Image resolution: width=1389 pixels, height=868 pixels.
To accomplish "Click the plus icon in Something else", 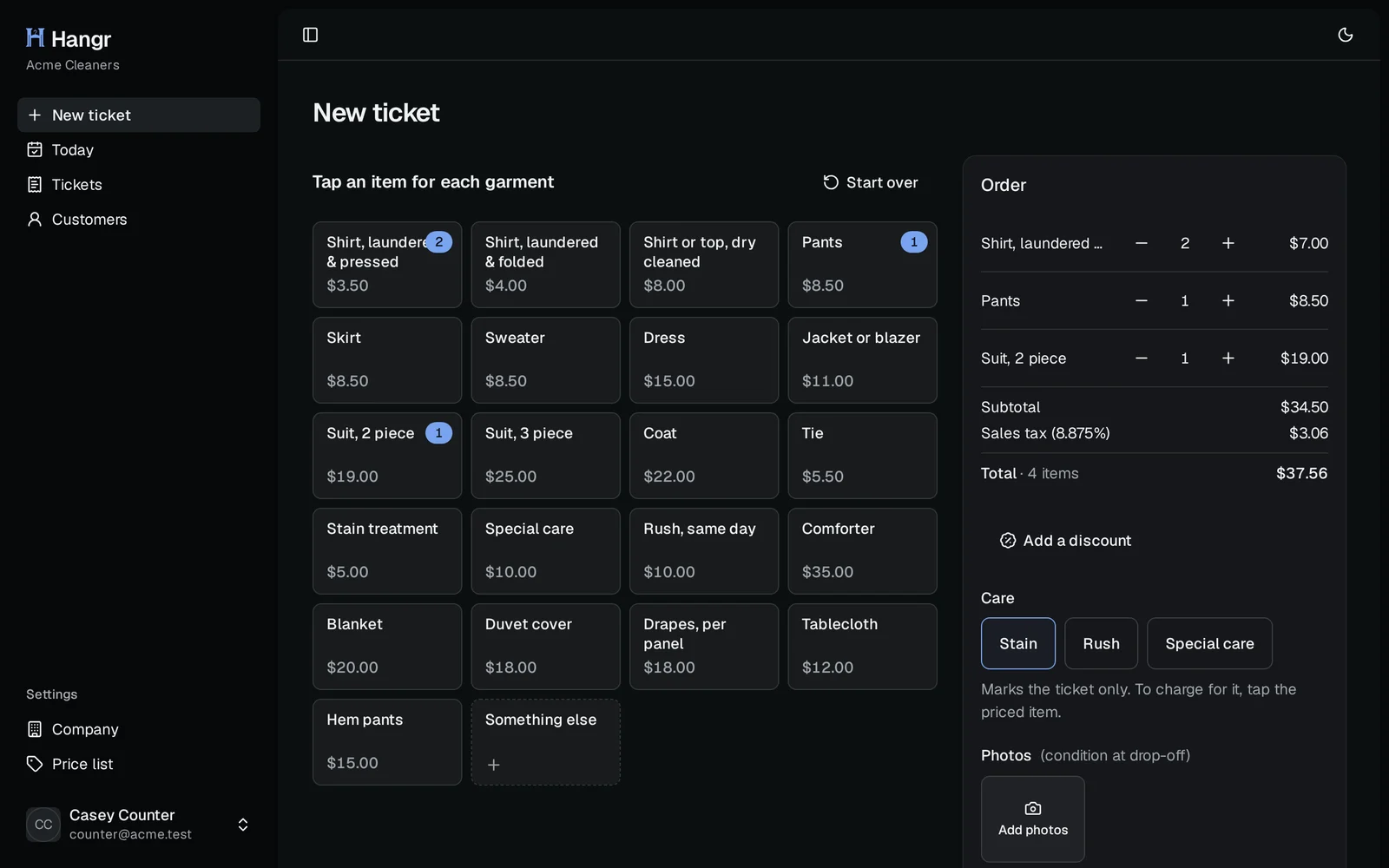I will click(493, 765).
